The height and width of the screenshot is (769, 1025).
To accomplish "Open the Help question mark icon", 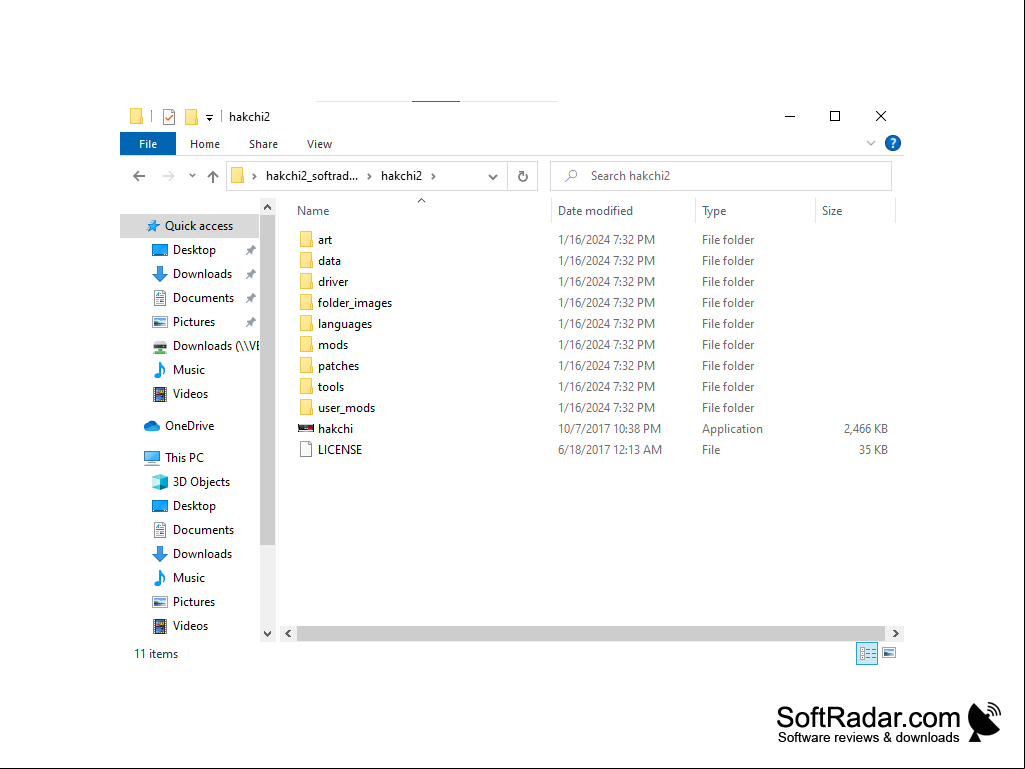I will click(892, 143).
